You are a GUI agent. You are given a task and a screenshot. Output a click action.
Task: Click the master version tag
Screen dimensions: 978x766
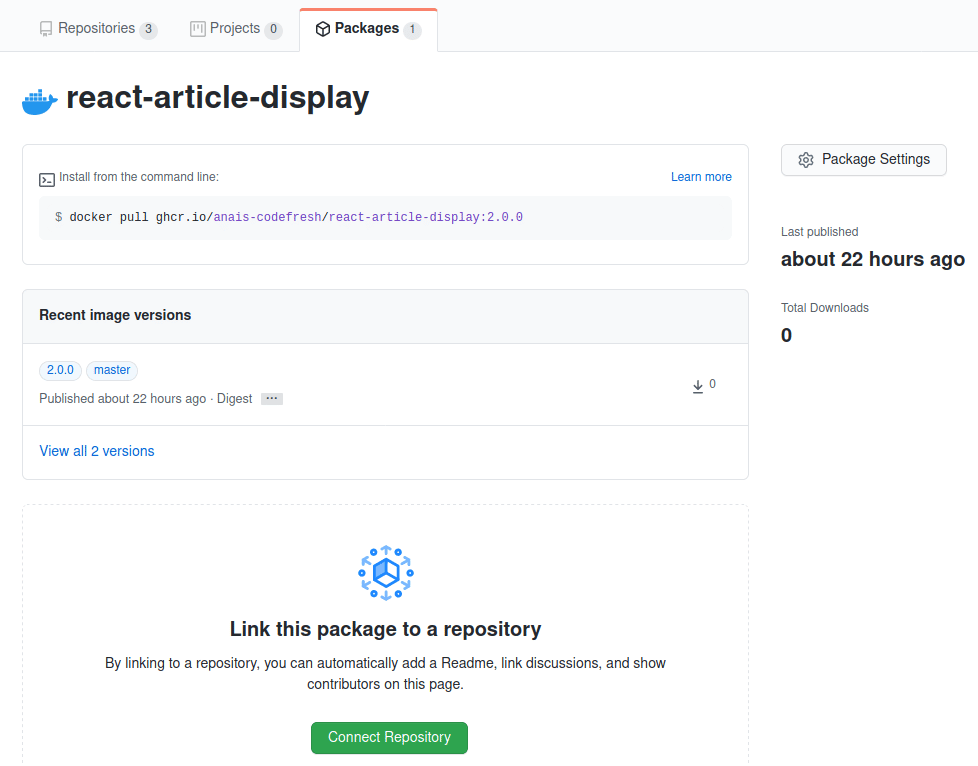(112, 370)
